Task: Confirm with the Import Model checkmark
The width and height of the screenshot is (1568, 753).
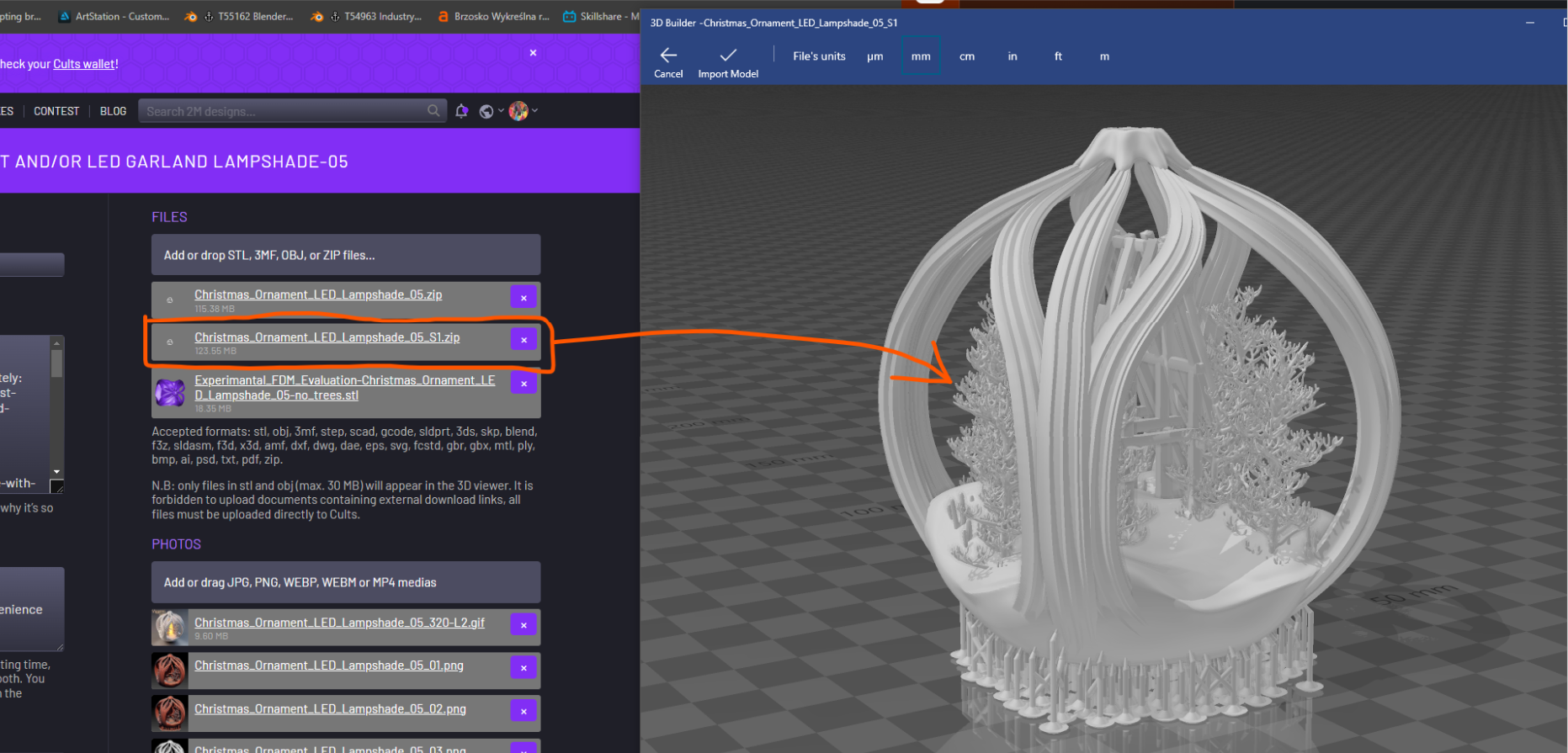Action: [x=728, y=62]
